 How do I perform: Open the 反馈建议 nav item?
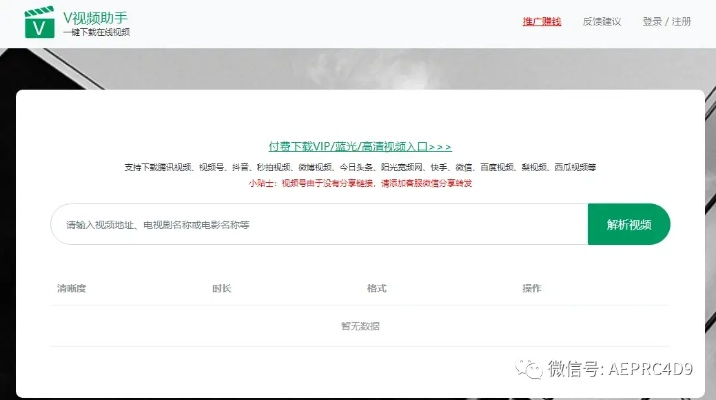click(x=601, y=21)
